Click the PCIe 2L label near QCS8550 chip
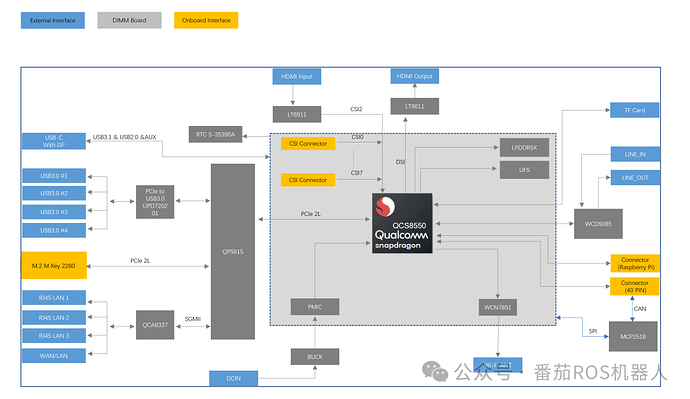The height and width of the screenshot is (399, 690). click(x=311, y=214)
